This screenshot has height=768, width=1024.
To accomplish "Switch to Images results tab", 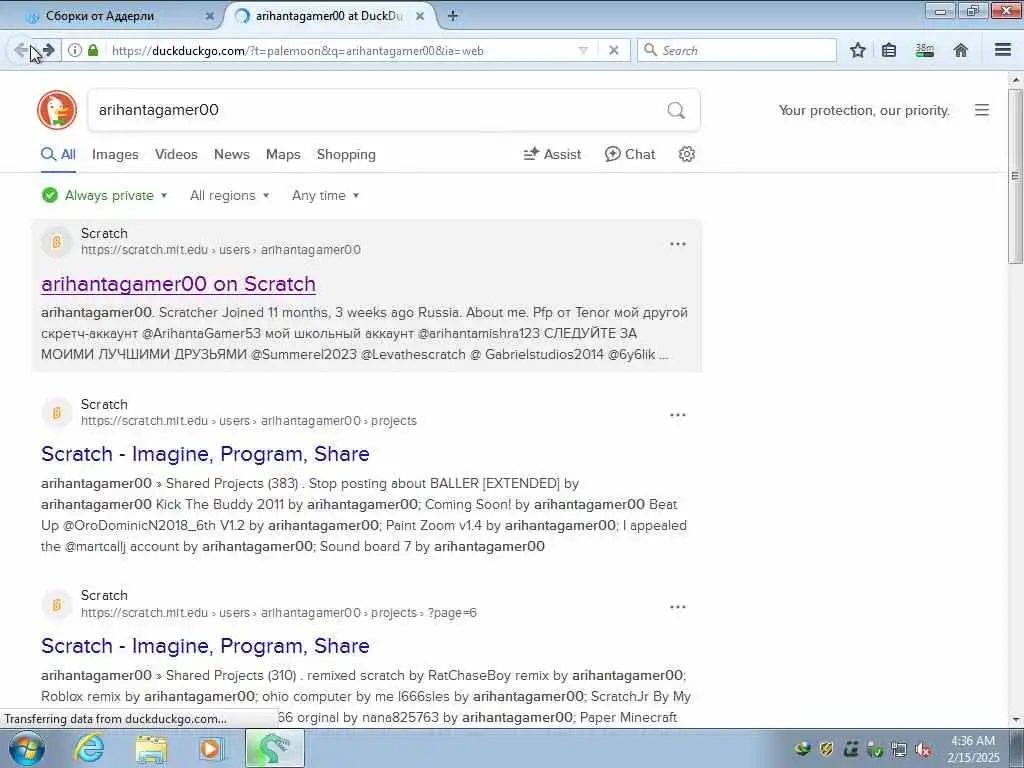I will (115, 155).
